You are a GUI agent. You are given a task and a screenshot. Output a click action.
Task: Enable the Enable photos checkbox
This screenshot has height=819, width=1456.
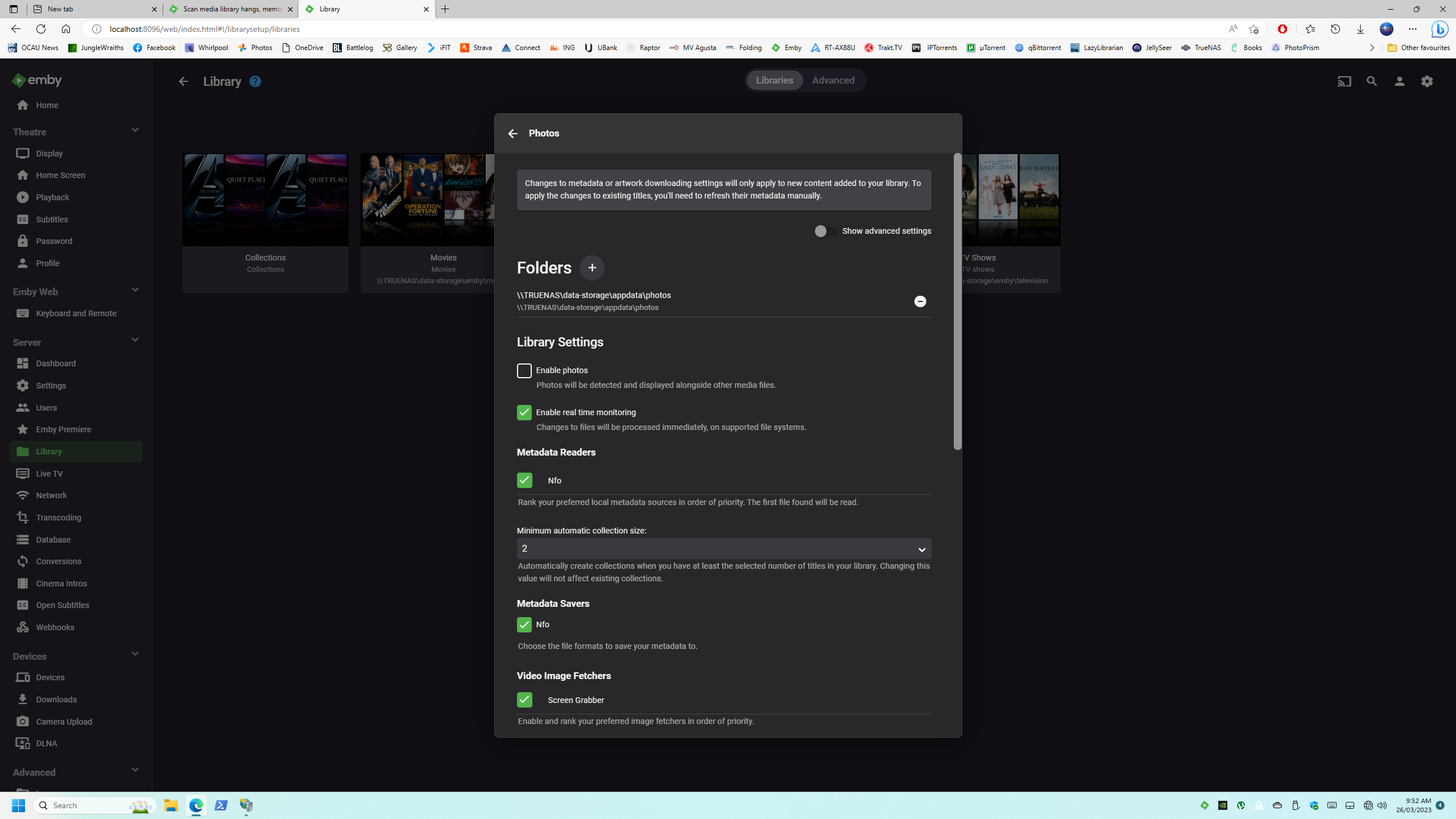point(524,370)
